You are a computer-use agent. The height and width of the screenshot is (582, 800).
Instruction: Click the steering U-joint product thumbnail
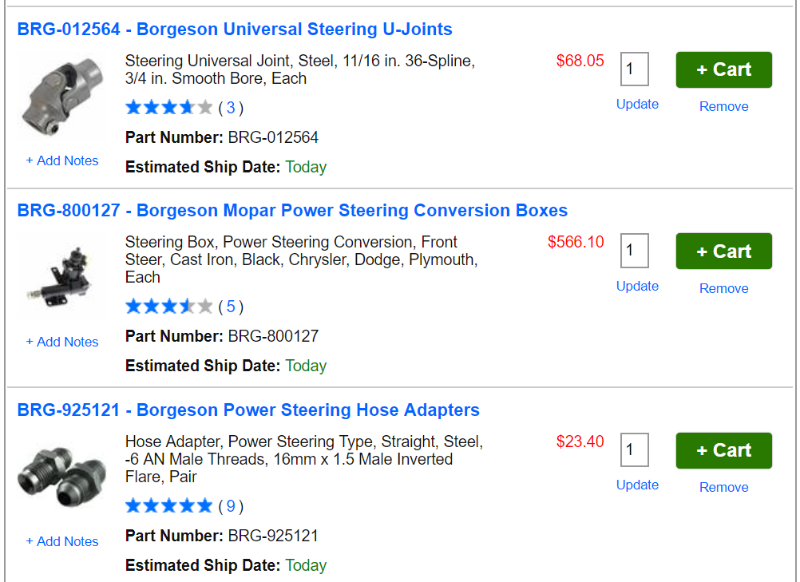(61, 97)
